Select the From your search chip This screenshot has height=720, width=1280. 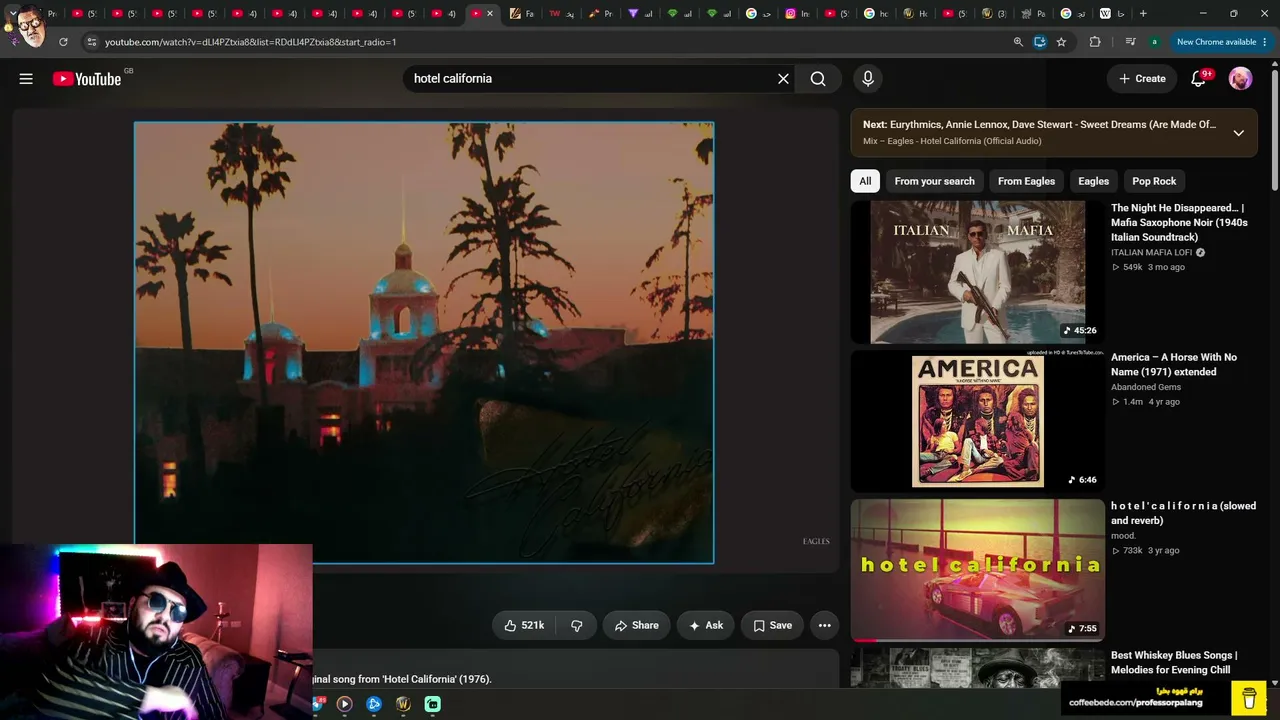click(934, 181)
